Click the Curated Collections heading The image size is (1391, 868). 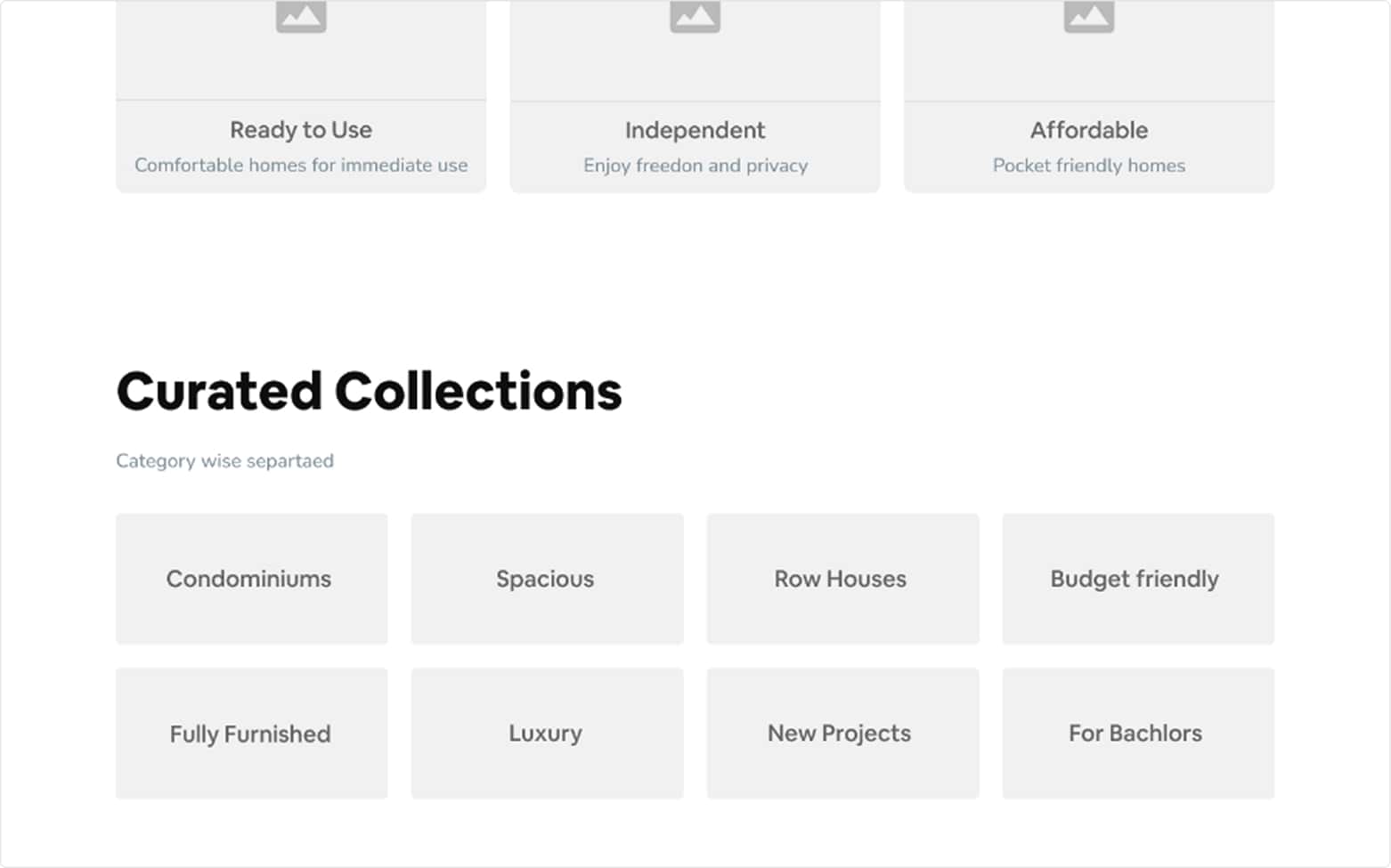(x=369, y=392)
